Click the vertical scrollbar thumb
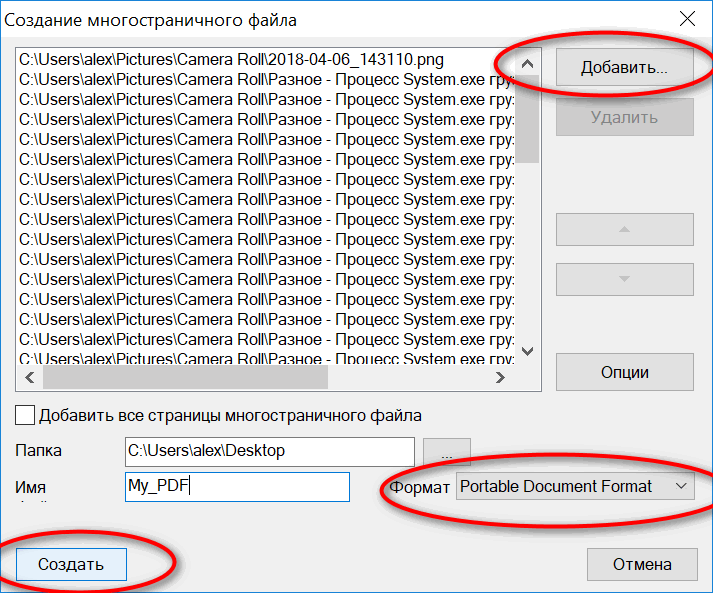 (x=529, y=110)
